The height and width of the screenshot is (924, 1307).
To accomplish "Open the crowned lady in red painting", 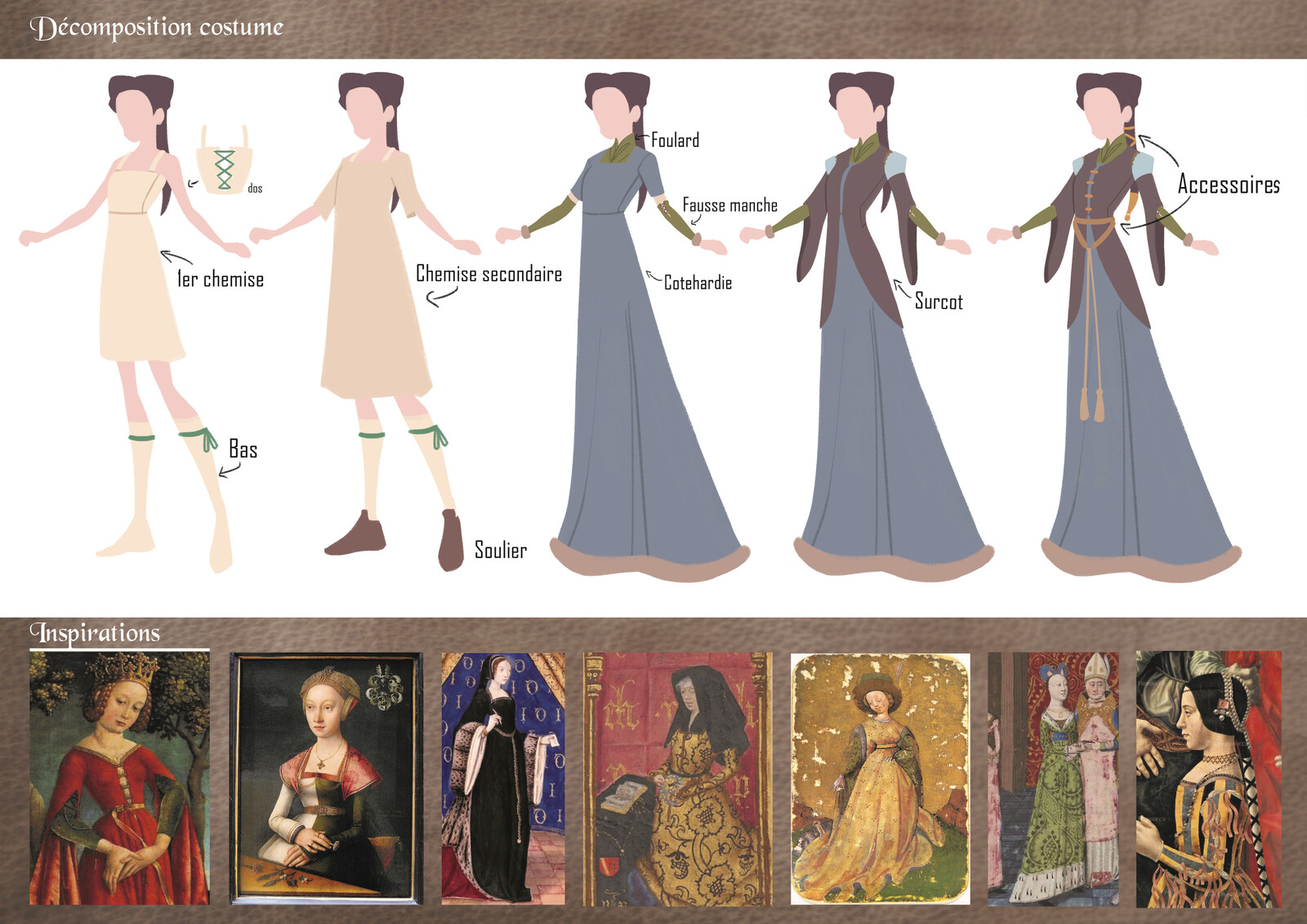I will pos(119,779).
